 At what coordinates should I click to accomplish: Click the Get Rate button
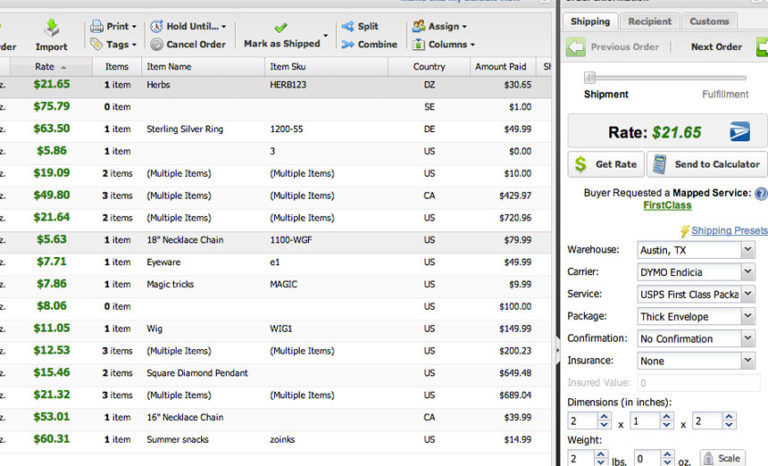click(605, 164)
